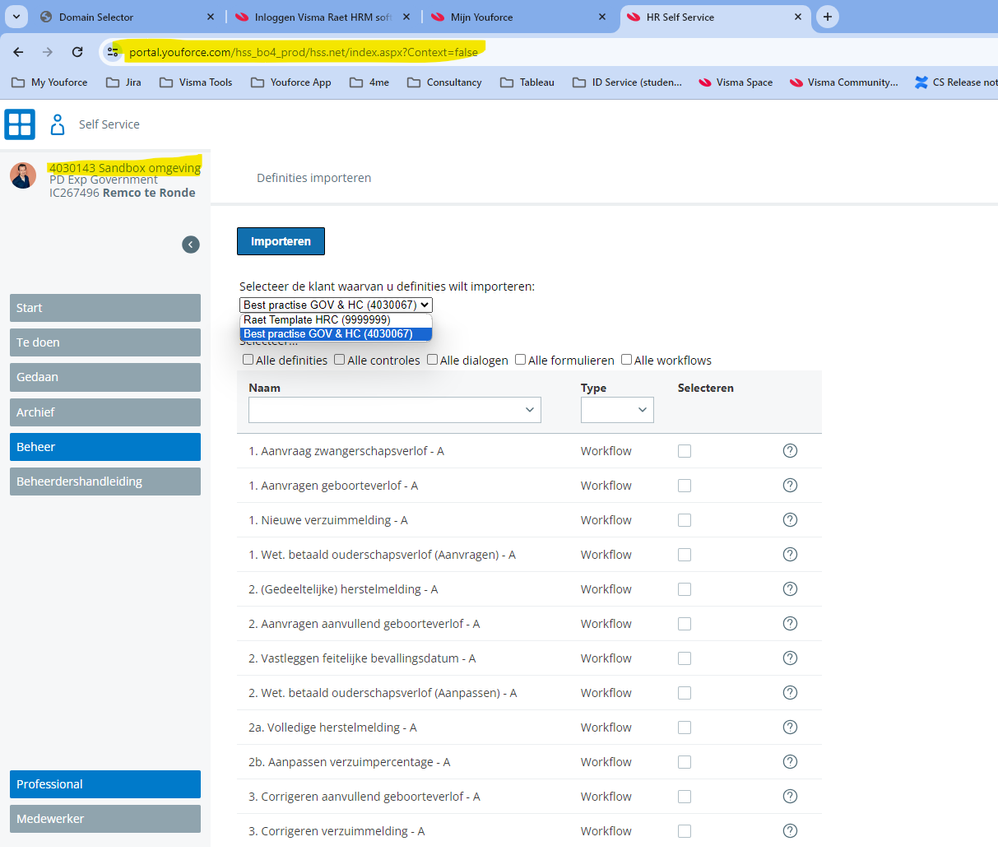This screenshot has height=847, width=998.
Task: Open help icon for Corrigeren verzuimmelding row
Action: pos(790,831)
